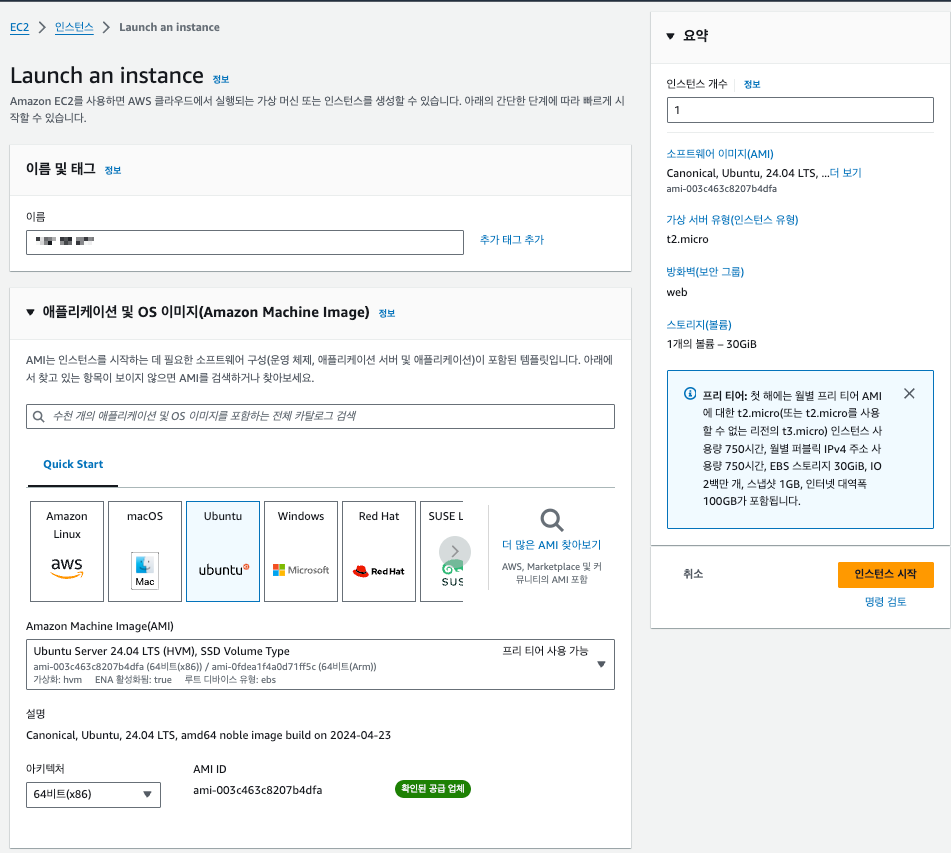The image size is (951, 853).
Task: Switch to the Quick Start tab
Action: pyautogui.click(x=73, y=464)
